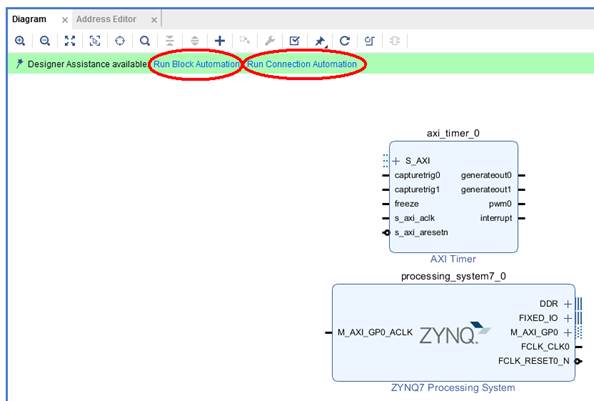This screenshot has height=401, width=594.
Task: Click the Auto-fit selection toolbar icon
Action: 95,41
